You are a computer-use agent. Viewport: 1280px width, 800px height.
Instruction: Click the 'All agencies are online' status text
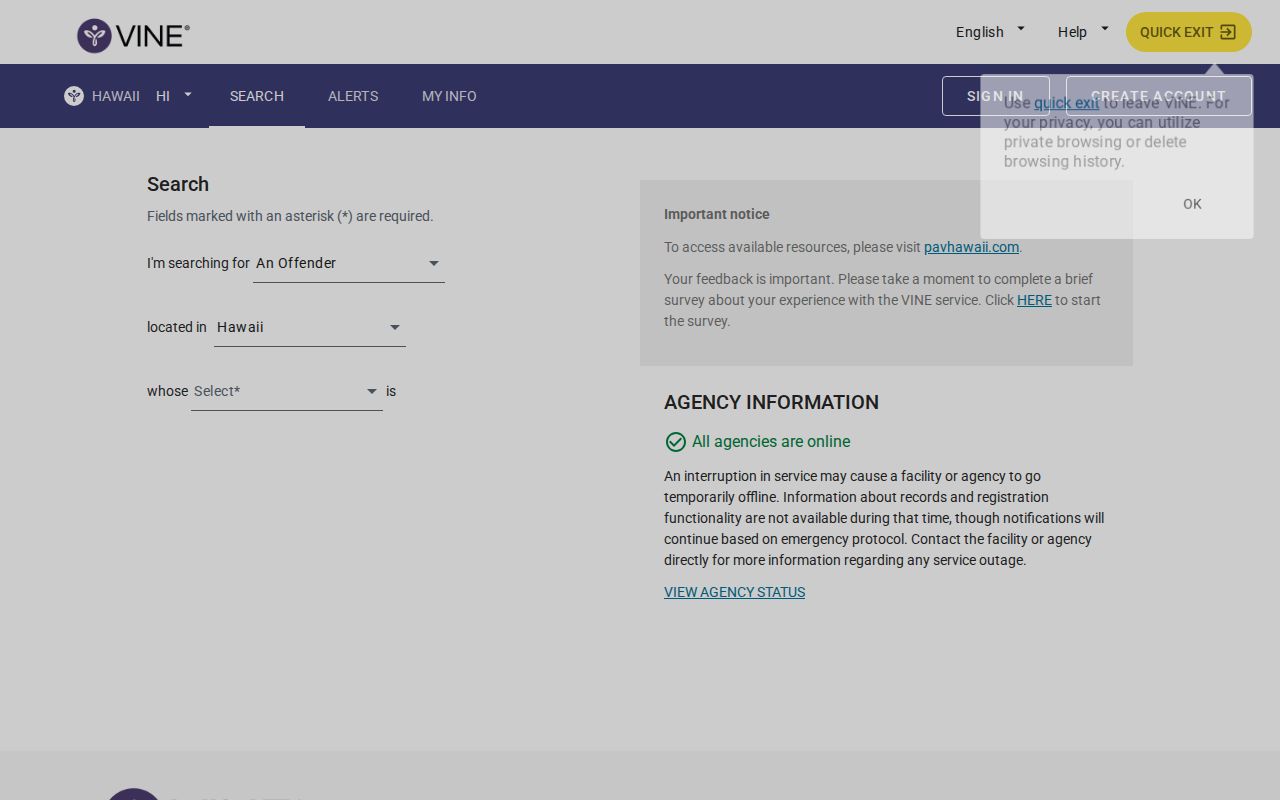point(771,442)
